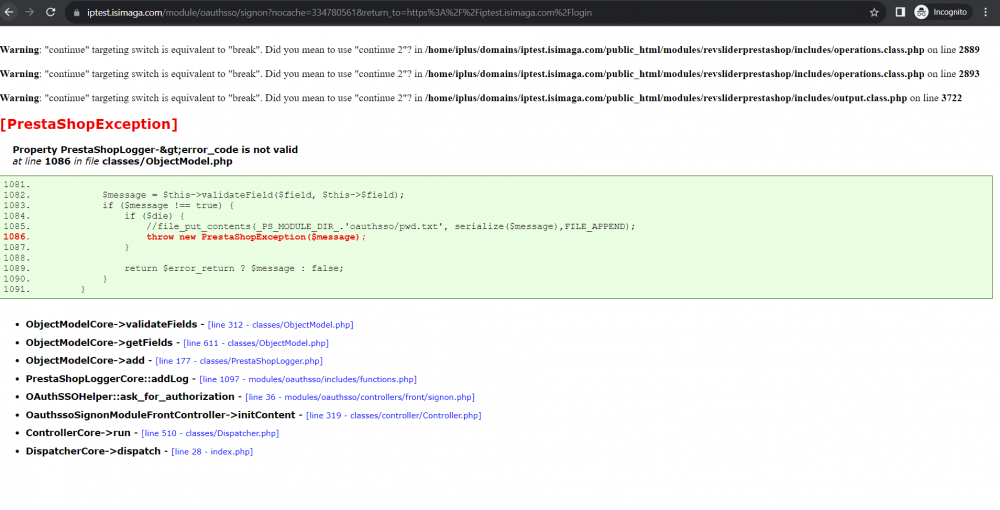Screen dimensions: 1000x510
Task: Open line 28 index.php link
Action: 212,451
